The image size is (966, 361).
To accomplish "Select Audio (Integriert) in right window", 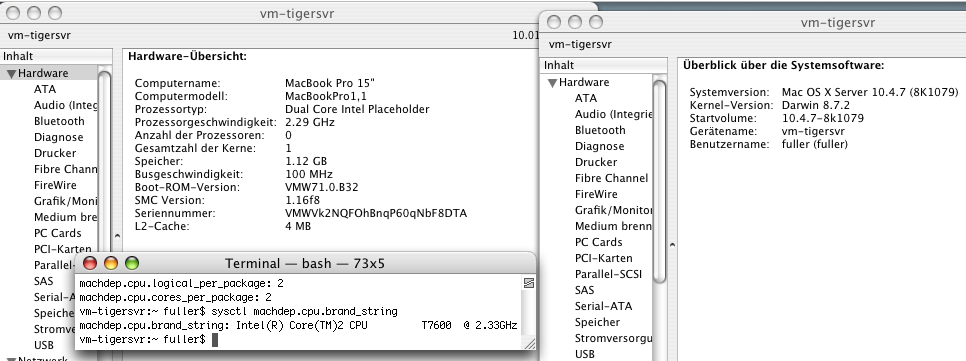I will click(613, 114).
